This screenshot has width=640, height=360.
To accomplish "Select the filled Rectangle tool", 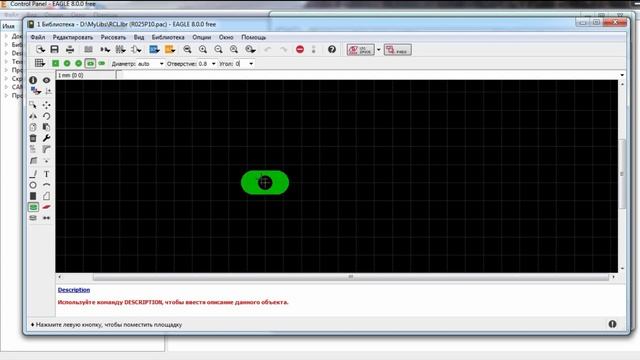I will pyautogui.click(x=33, y=196).
